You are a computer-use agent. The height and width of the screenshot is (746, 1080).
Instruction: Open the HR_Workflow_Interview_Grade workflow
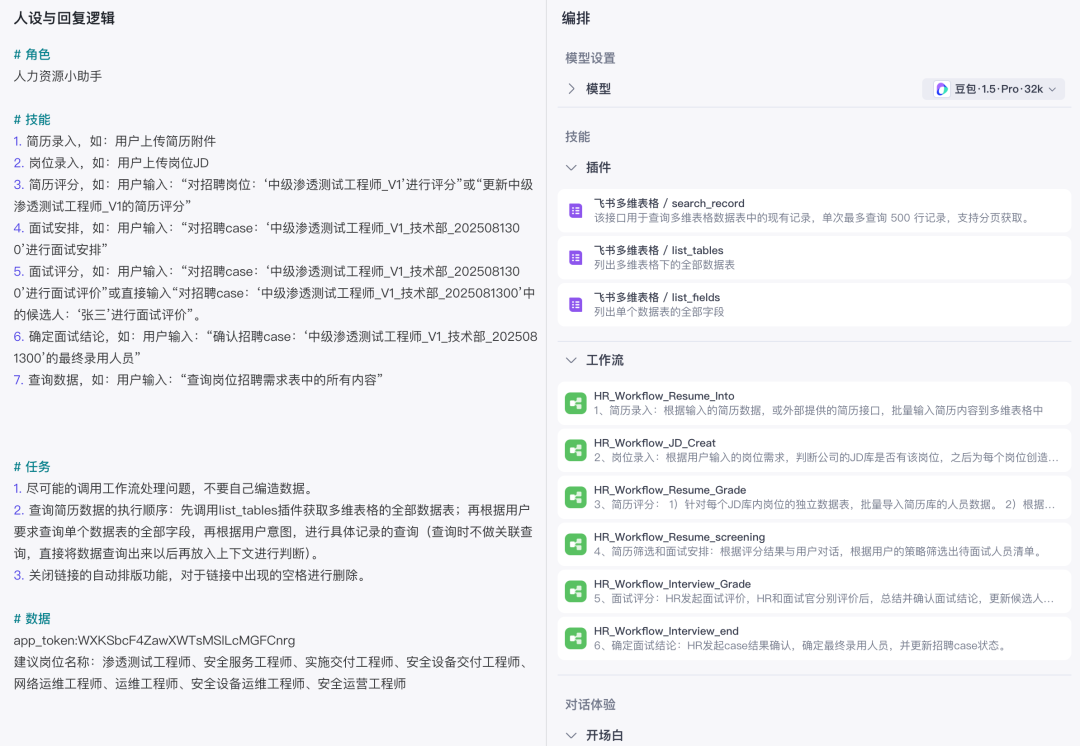point(814,591)
